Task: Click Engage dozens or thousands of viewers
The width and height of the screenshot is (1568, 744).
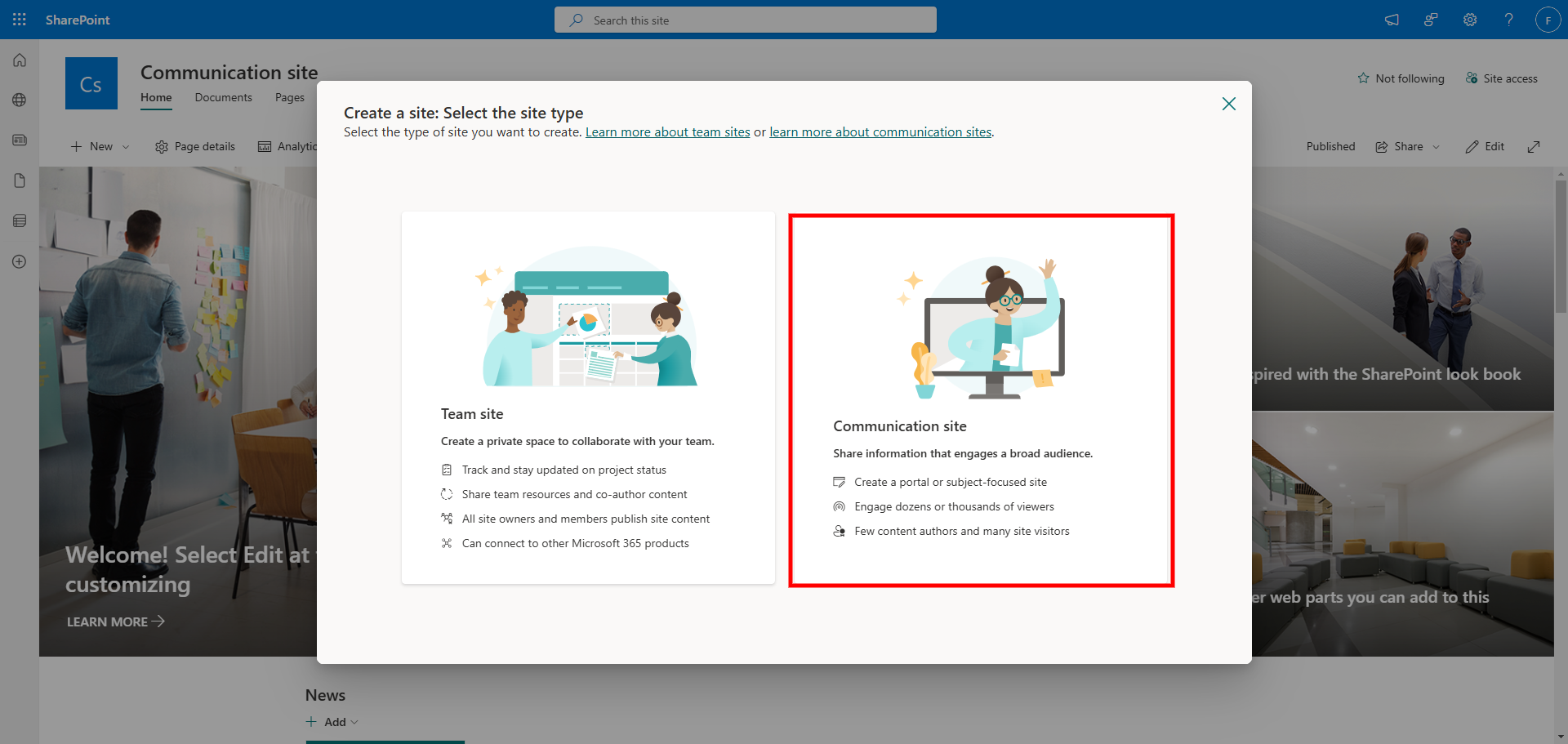Action: tap(954, 506)
